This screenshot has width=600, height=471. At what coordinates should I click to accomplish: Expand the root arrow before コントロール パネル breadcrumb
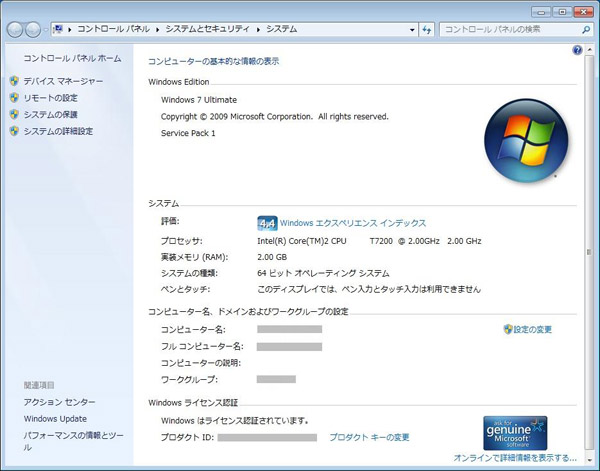[x=70, y=29]
